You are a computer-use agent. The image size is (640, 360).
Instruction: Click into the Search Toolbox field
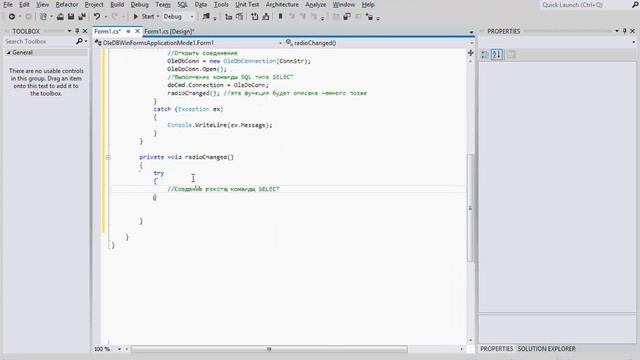point(39,41)
